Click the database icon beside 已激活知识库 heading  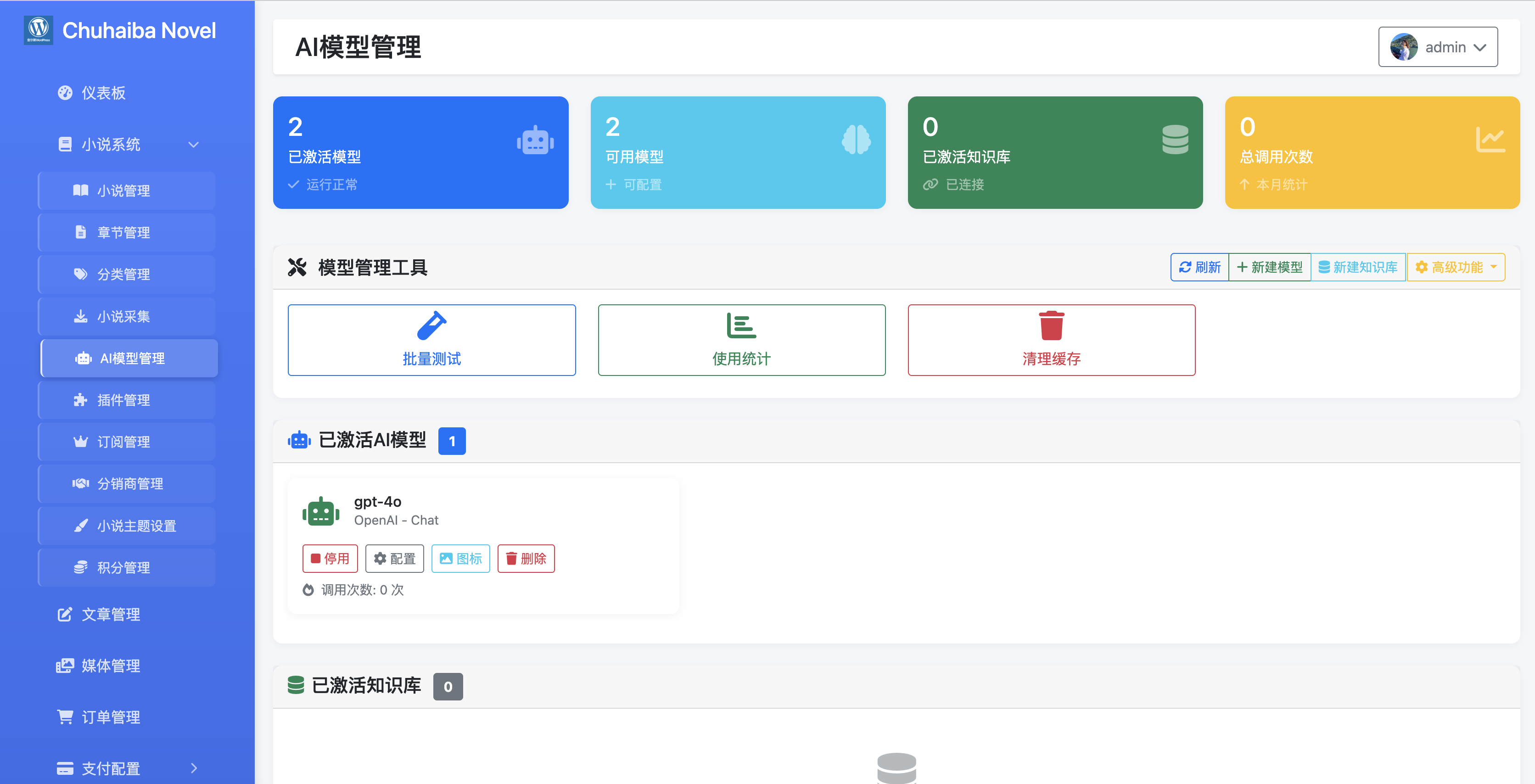[296, 685]
